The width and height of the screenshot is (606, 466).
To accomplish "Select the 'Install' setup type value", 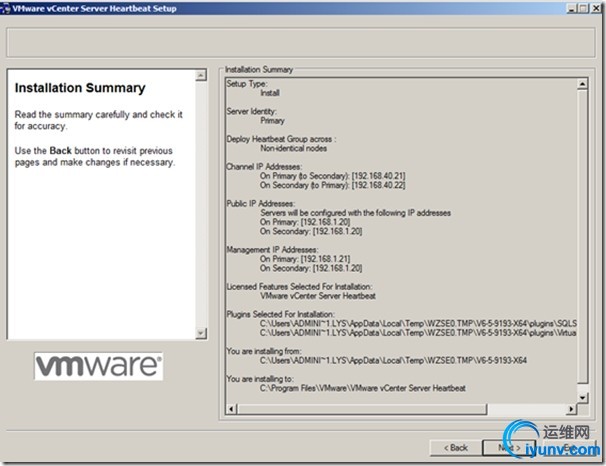I will [x=270, y=93].
